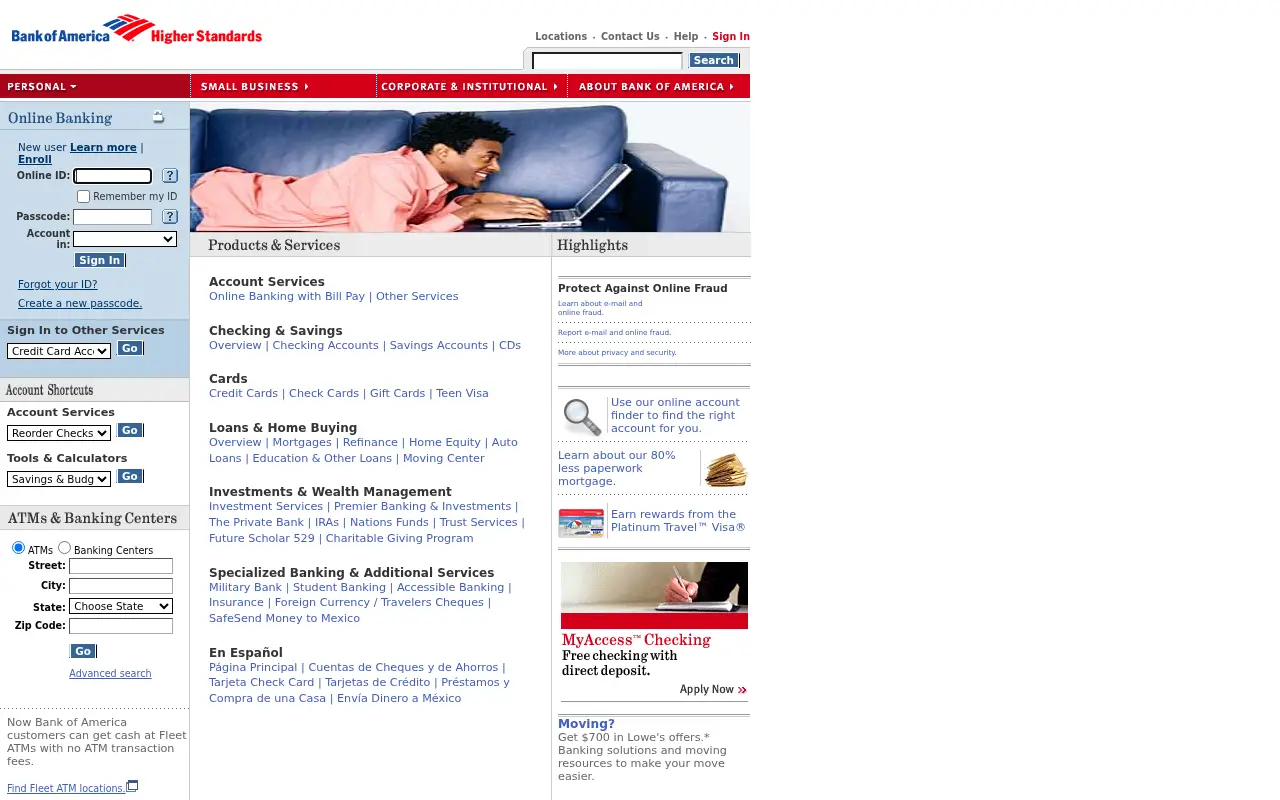Click the new window icon after Fleet ATM locations

pos(132,786)
